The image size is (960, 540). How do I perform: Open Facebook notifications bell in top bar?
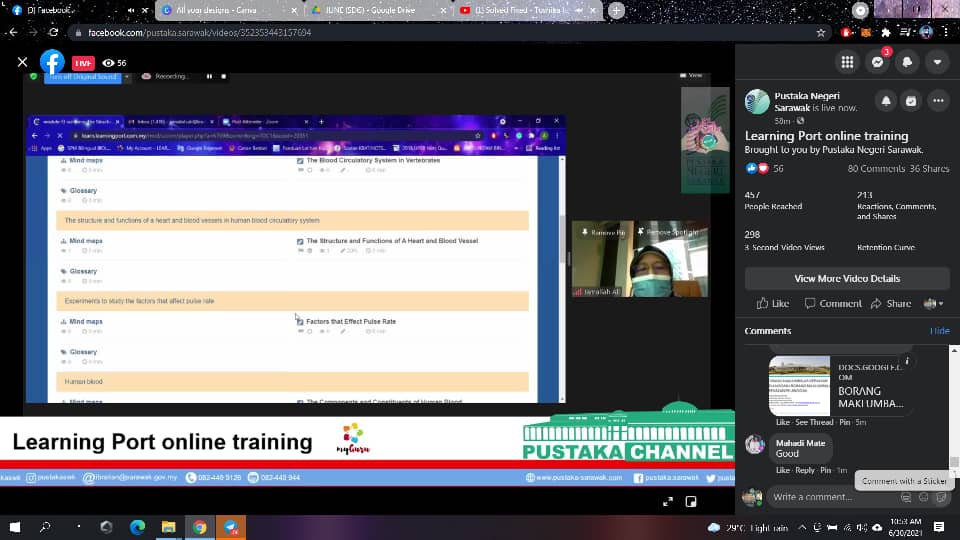[907, 62]
